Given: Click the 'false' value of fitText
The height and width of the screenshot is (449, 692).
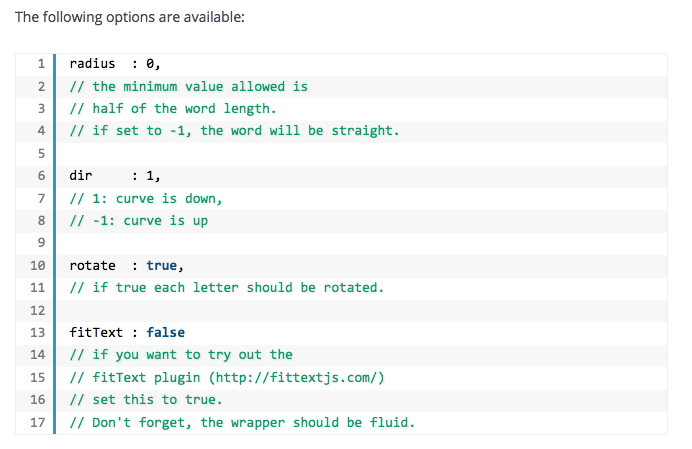Looking at the screenshot, I should click(x=165, y=332).
